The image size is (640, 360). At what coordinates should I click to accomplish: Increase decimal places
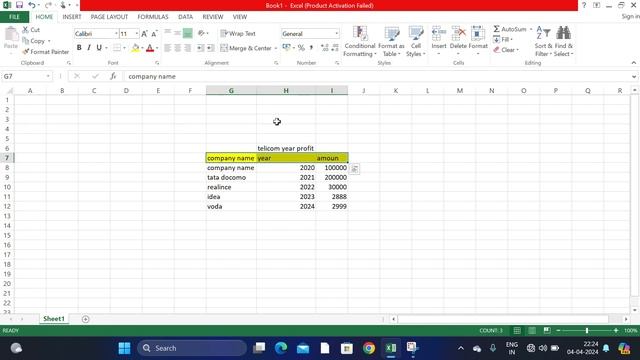click(324, 48)
